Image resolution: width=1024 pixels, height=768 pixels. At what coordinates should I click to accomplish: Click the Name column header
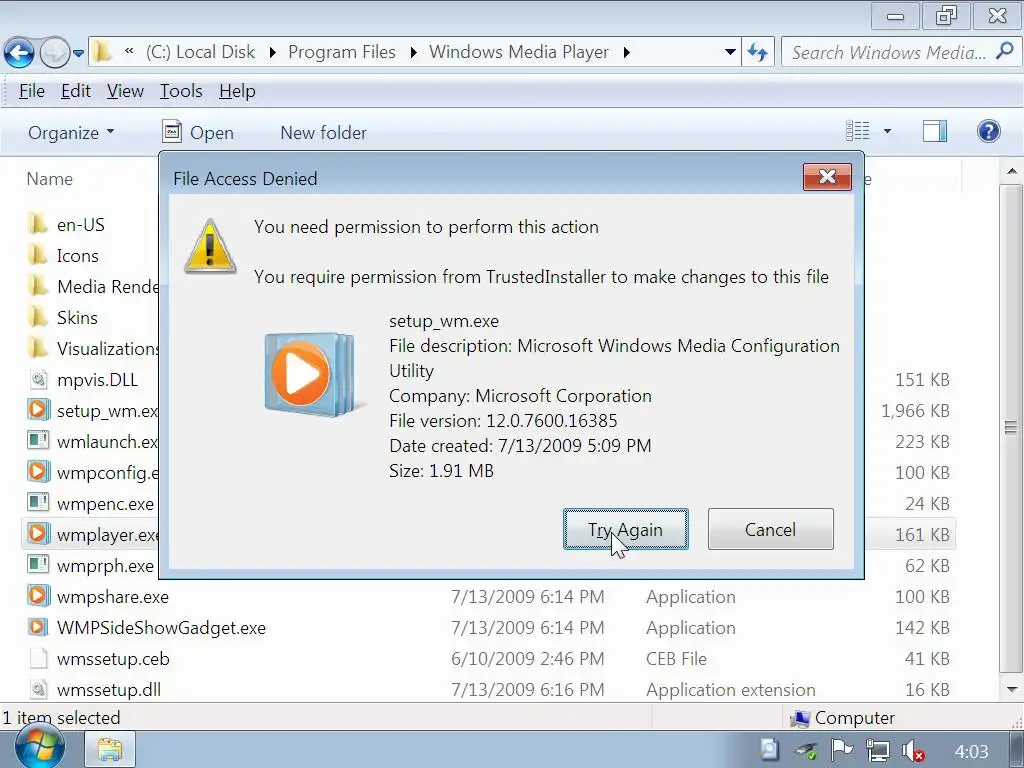[x=50, y=179]
